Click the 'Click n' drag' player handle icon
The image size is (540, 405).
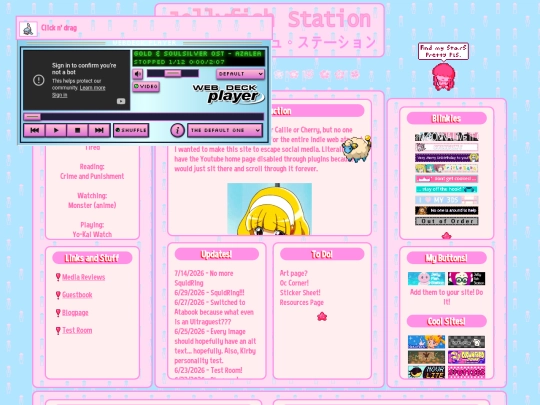point(28,28)
